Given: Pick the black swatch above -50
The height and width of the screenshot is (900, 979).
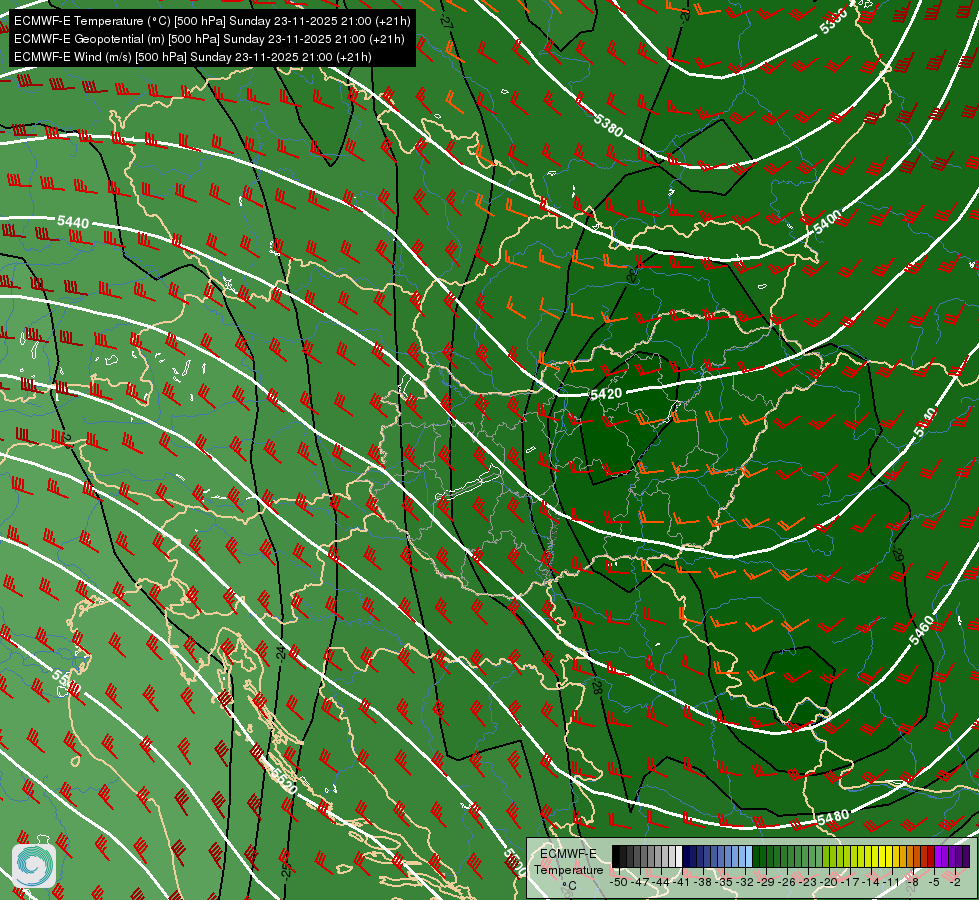Looking at the screenshot, I should 616,856.
